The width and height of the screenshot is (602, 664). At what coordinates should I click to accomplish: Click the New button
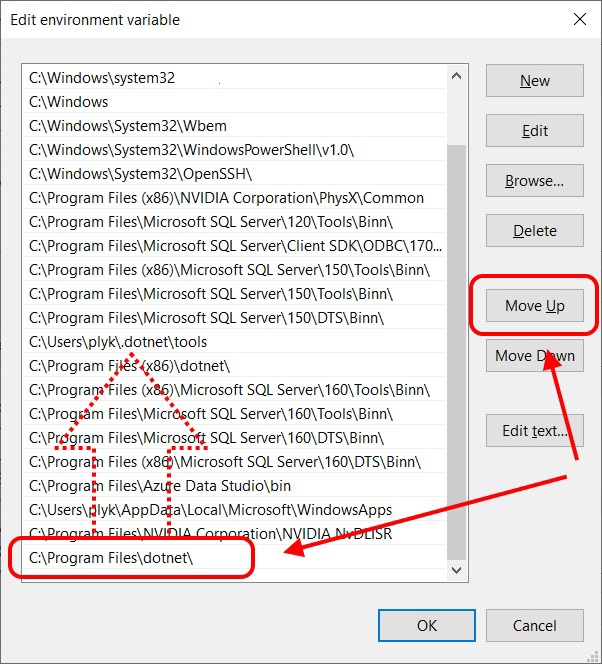tap(535, 80)
